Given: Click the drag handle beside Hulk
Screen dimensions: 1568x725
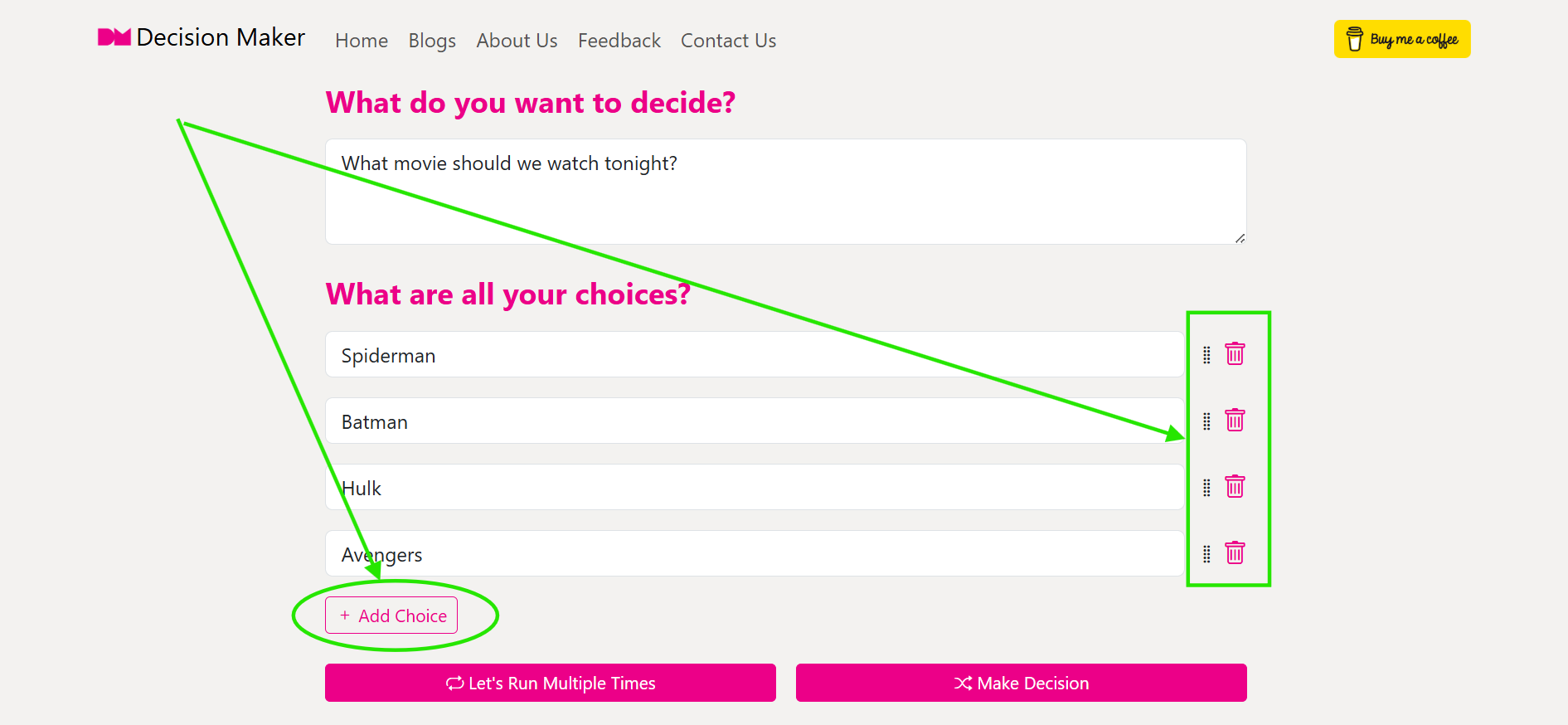Looking at the screenshot, I should [x=1205, y=487].
